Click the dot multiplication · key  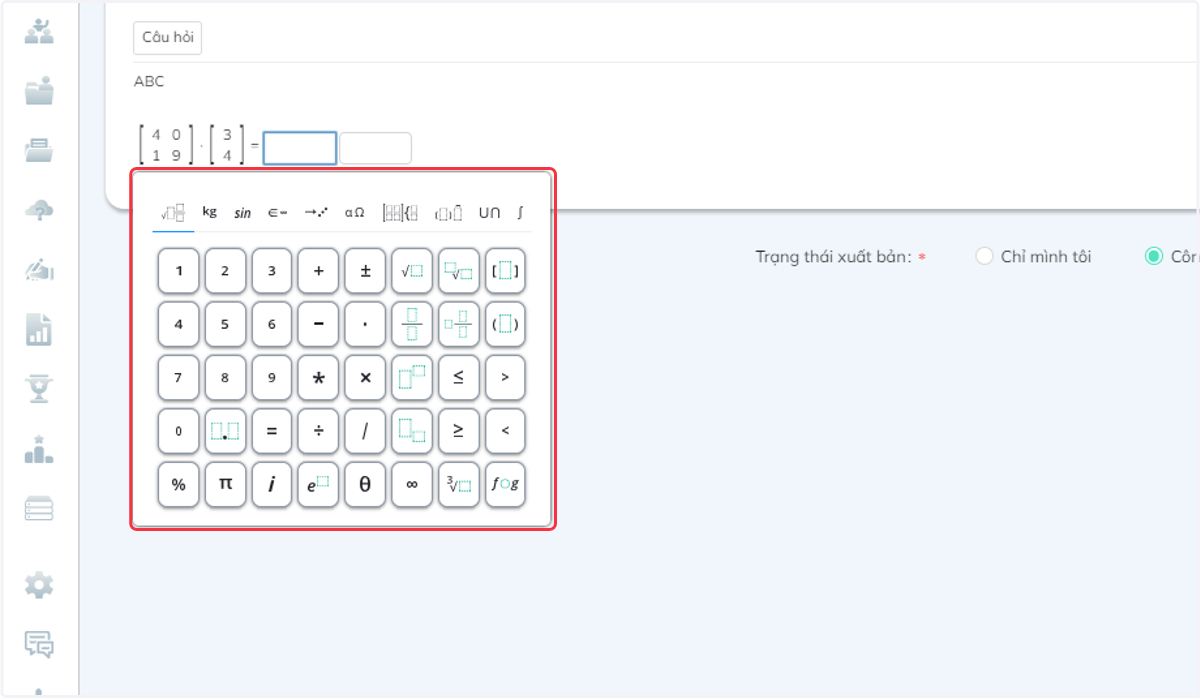(365, 324)
